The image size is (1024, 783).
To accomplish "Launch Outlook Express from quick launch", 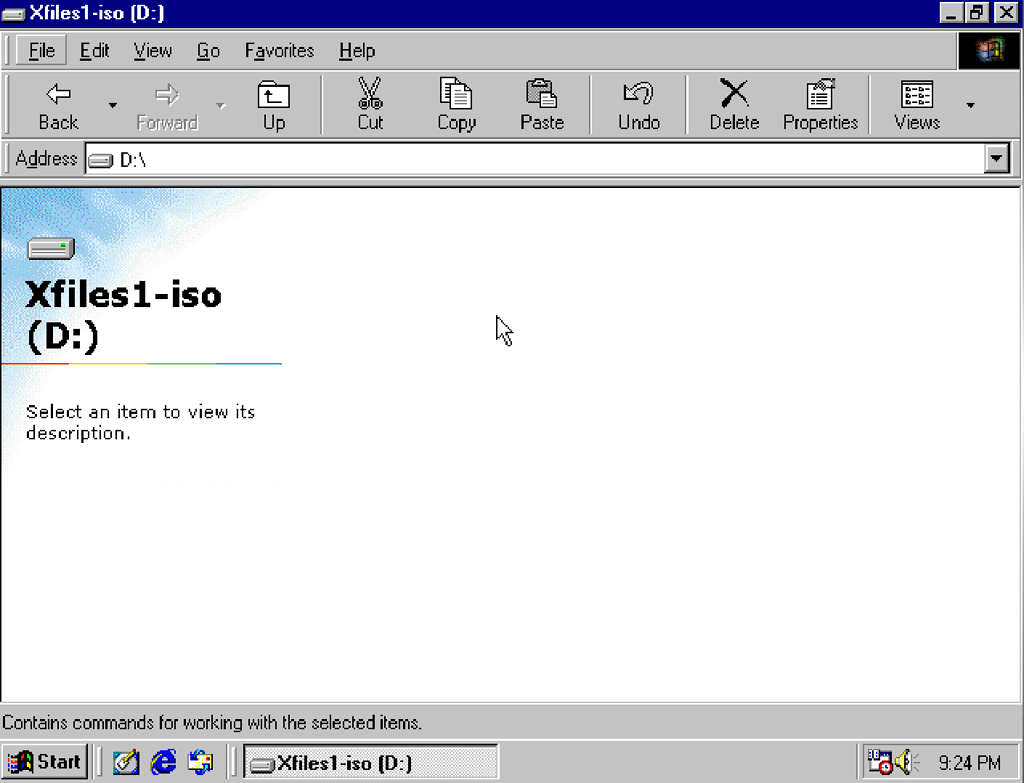I will tap(200, 761).
